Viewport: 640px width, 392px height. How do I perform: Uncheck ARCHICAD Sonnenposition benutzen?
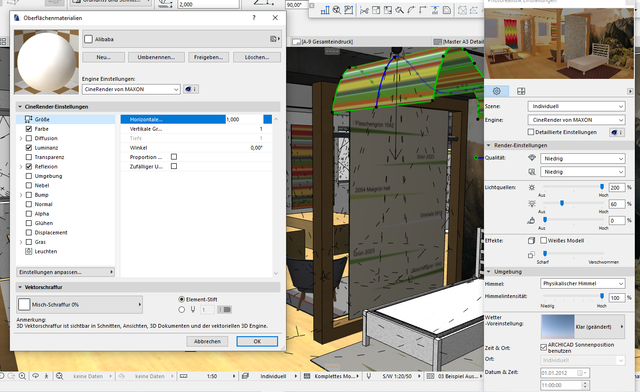[x=543, y=347]
